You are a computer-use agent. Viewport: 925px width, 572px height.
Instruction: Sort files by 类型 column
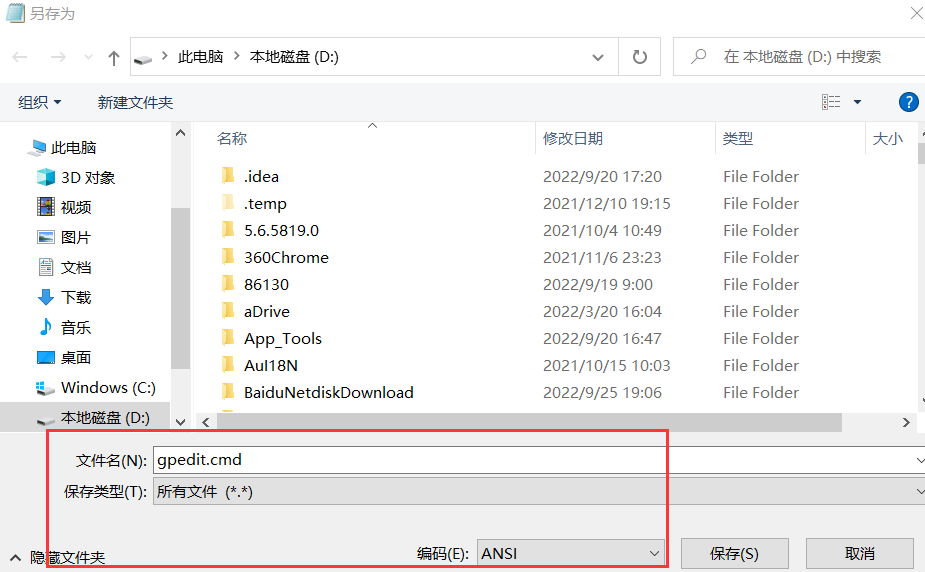tap(737, 138)
